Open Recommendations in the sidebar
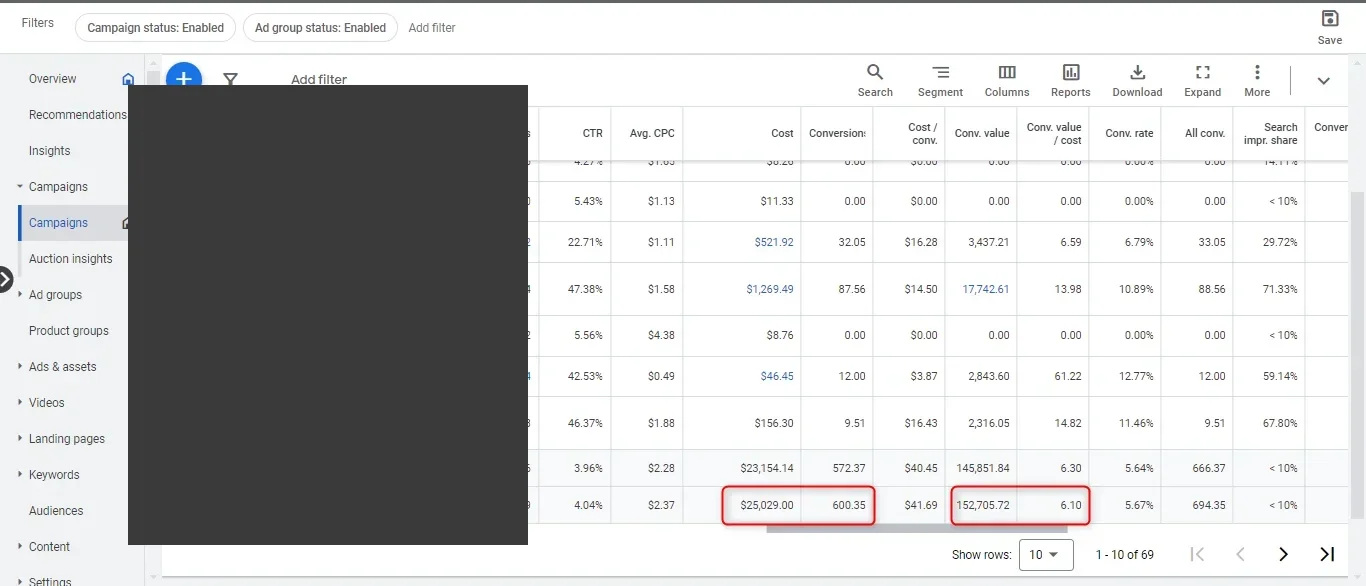This screenshot has width=1366, height=586. coord(78,115)
